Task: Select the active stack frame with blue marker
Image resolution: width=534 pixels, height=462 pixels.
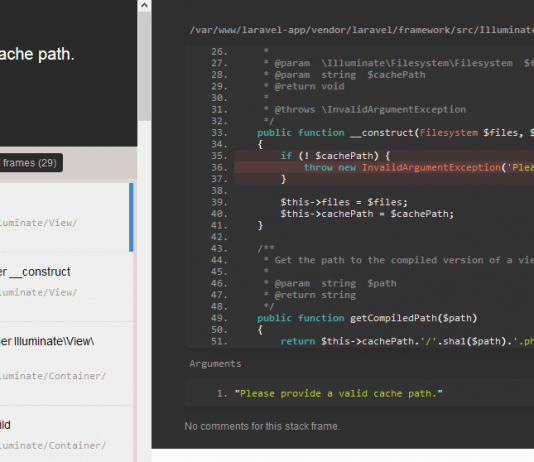Action: pyautogui.click(x=66, y=218)
